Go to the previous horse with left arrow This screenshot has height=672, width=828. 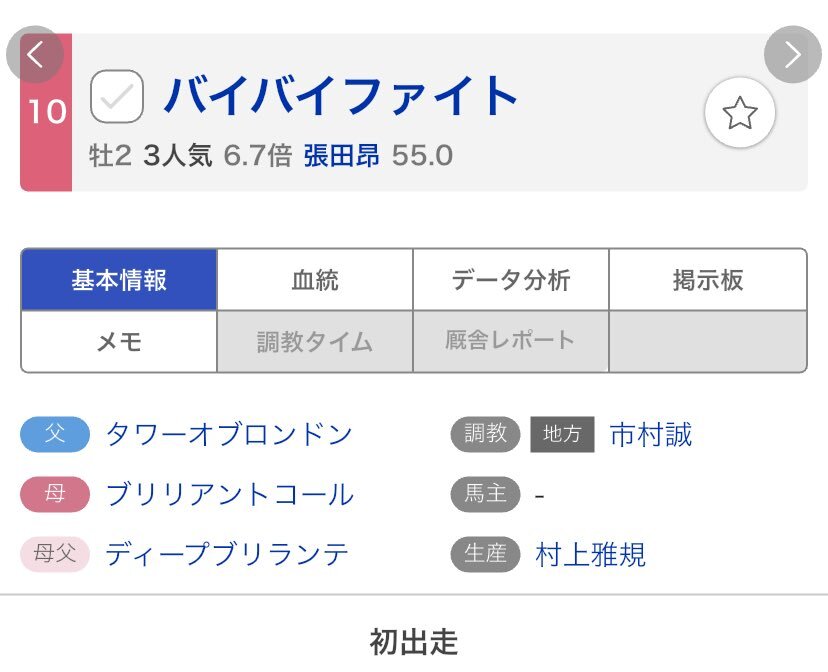(x=35, y=54)
